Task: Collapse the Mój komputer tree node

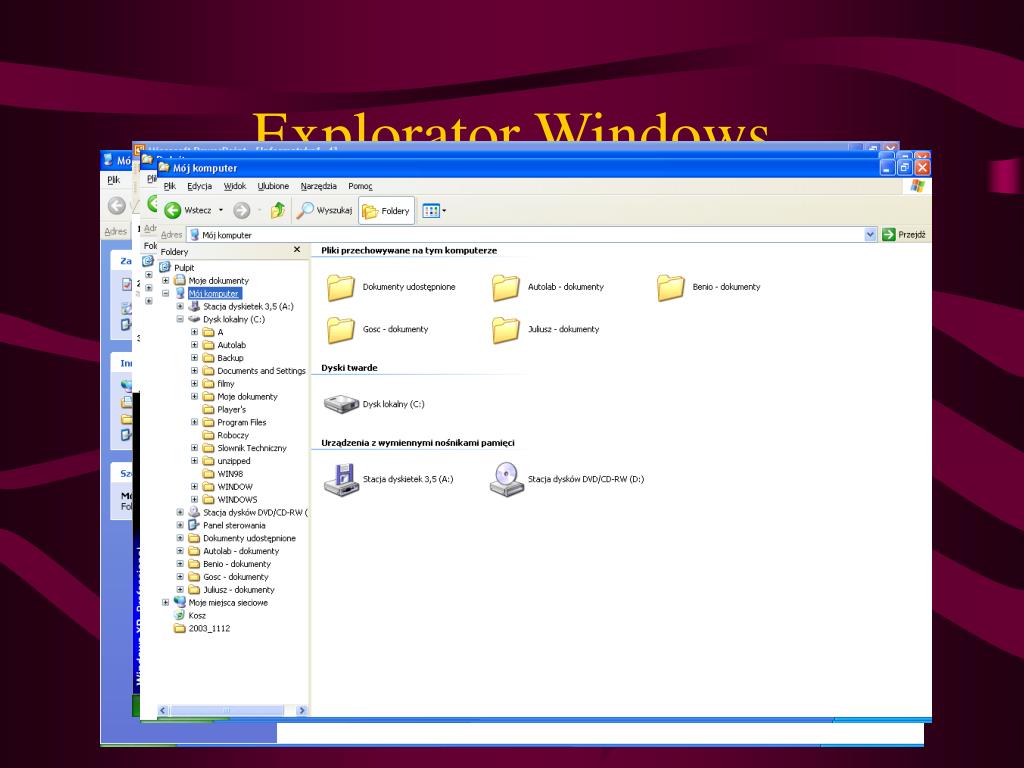Action: [165, 293]
